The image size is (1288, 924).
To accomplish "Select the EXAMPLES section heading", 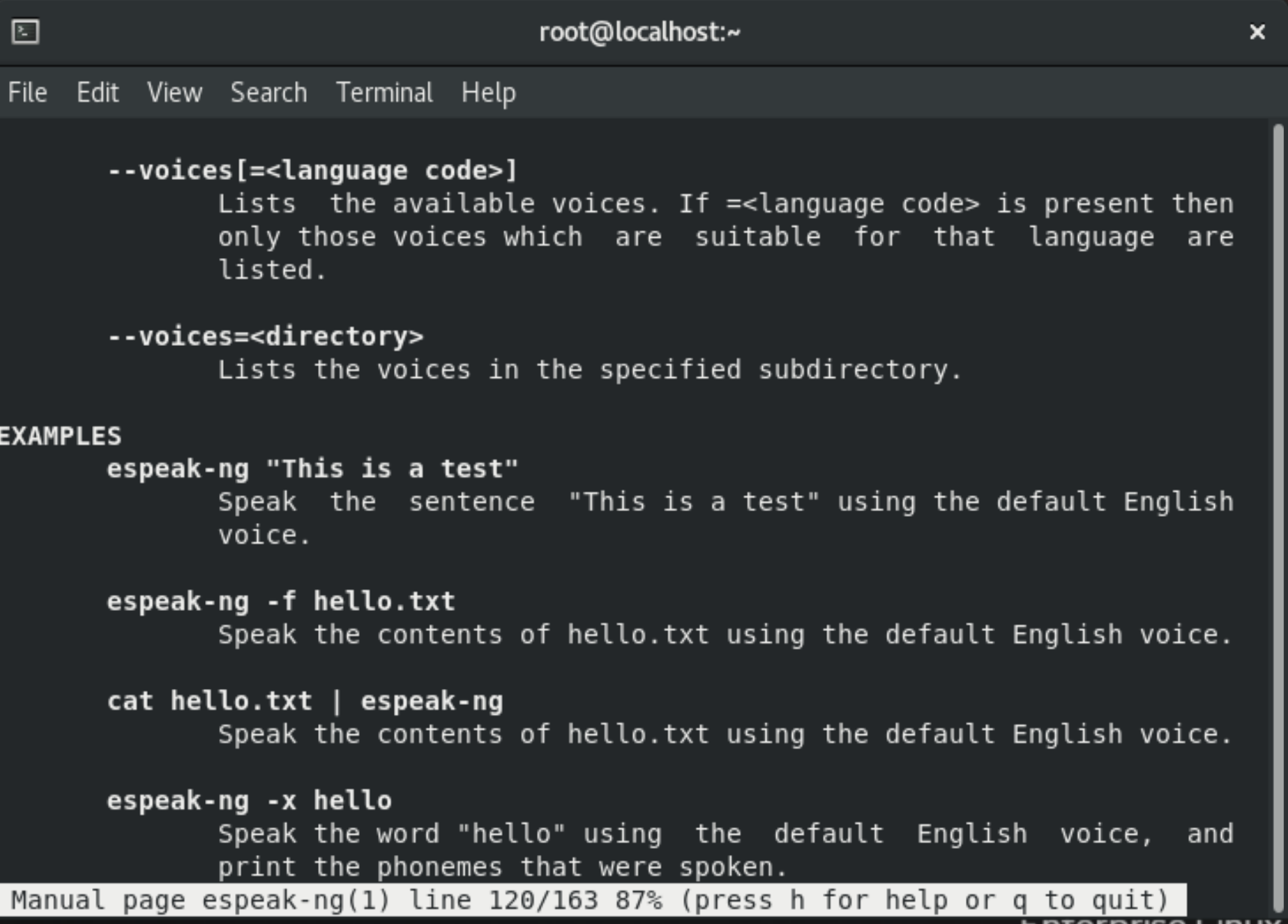I will [x=61, y=435].
